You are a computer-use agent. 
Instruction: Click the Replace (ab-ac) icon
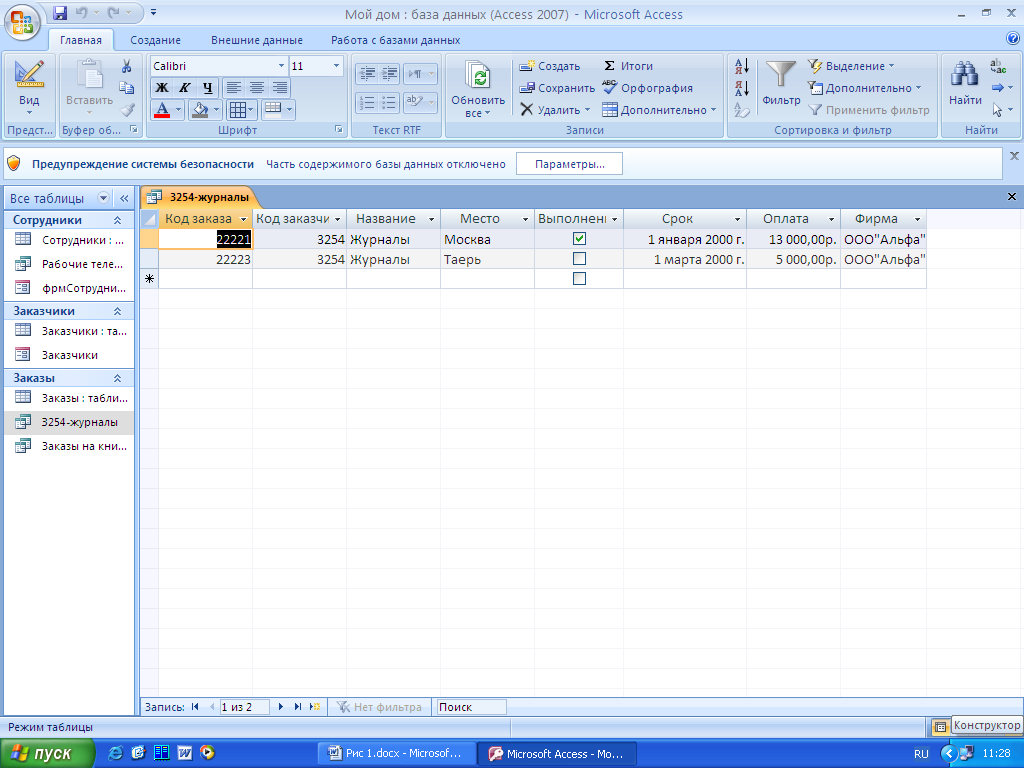(x=998, y=66)
